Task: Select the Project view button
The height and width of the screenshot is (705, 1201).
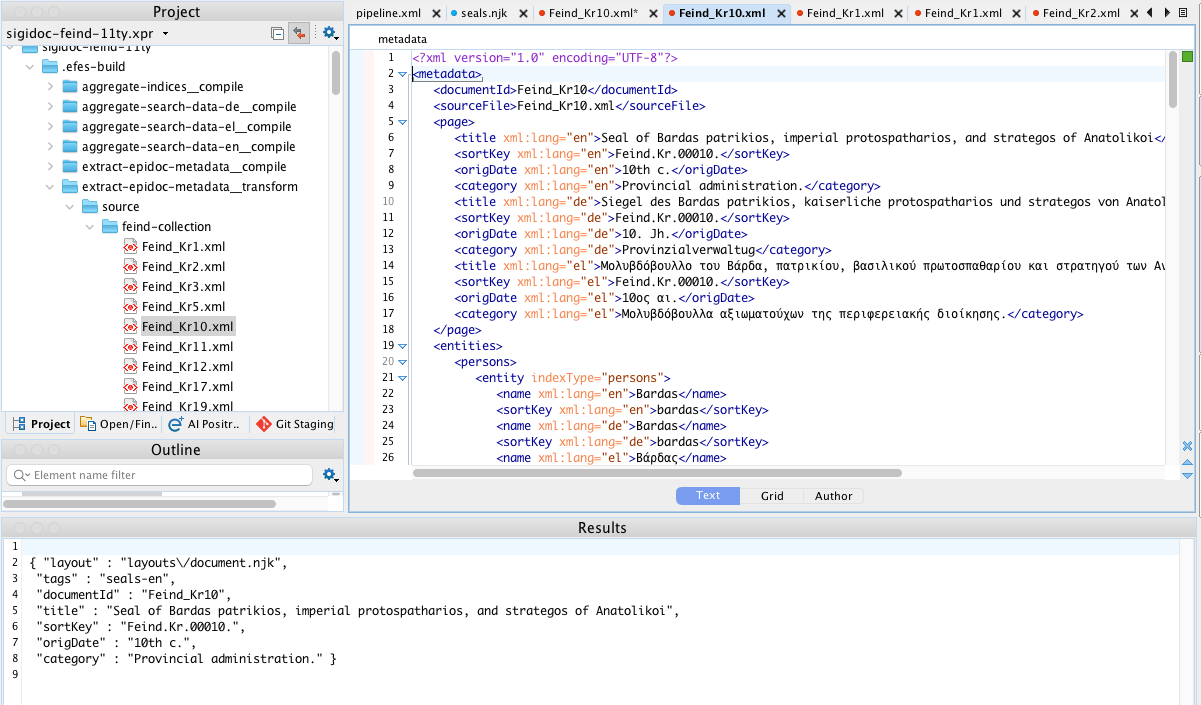Action: (x=40, y=424)
